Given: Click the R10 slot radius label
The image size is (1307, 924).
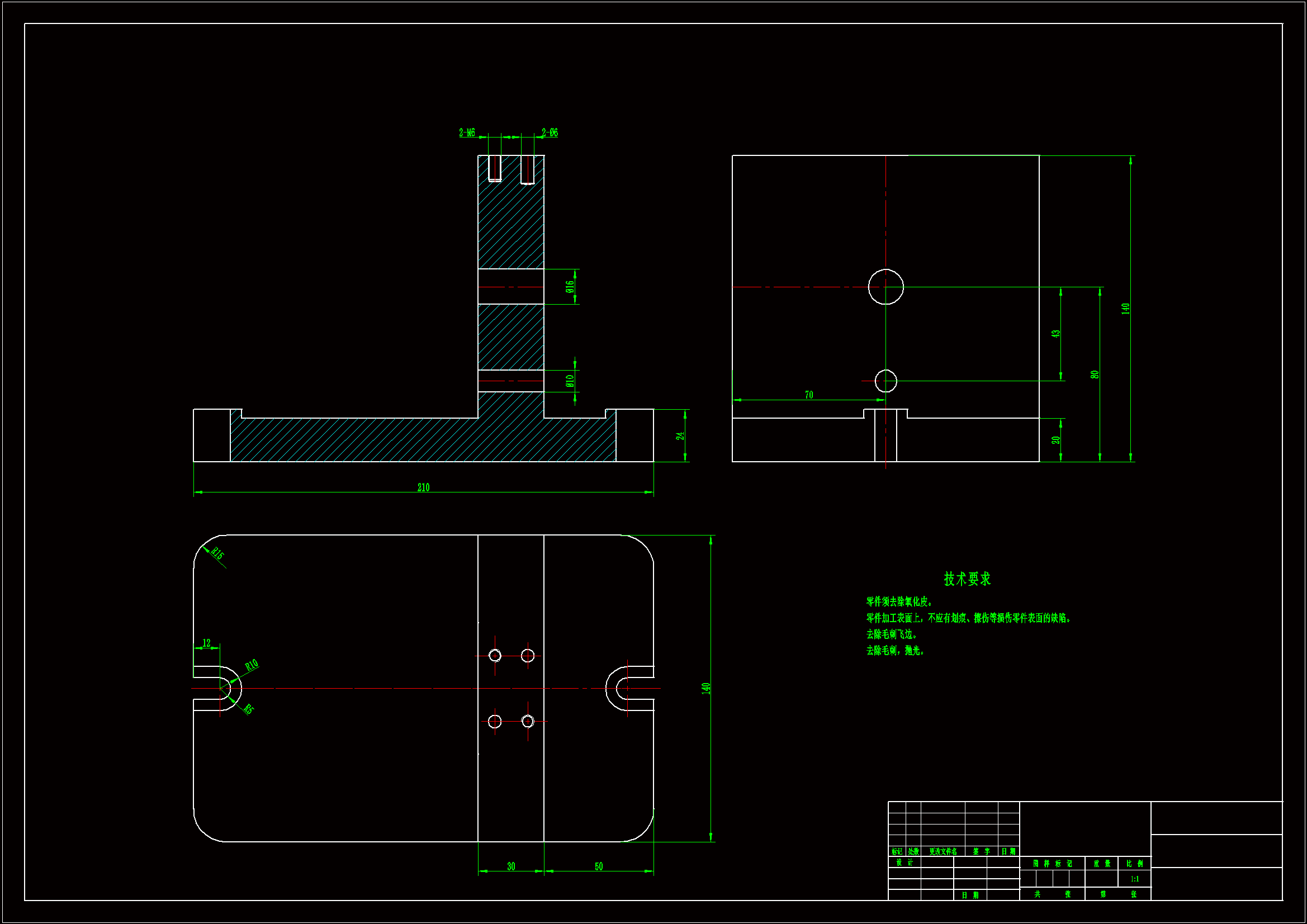Looking at the screenshot, I should [x=252, y=665].
